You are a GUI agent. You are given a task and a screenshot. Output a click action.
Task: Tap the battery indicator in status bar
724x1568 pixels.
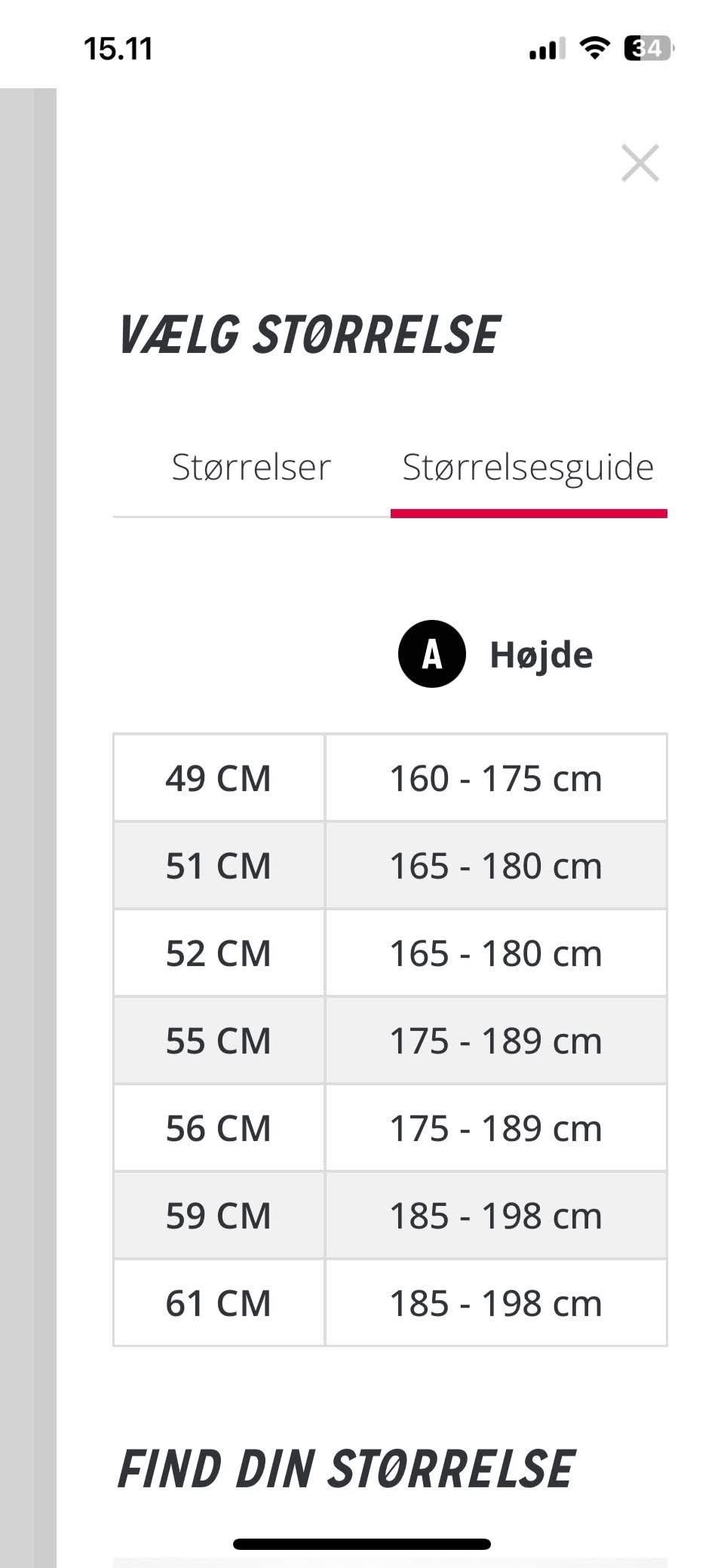[x=648, y=49]
